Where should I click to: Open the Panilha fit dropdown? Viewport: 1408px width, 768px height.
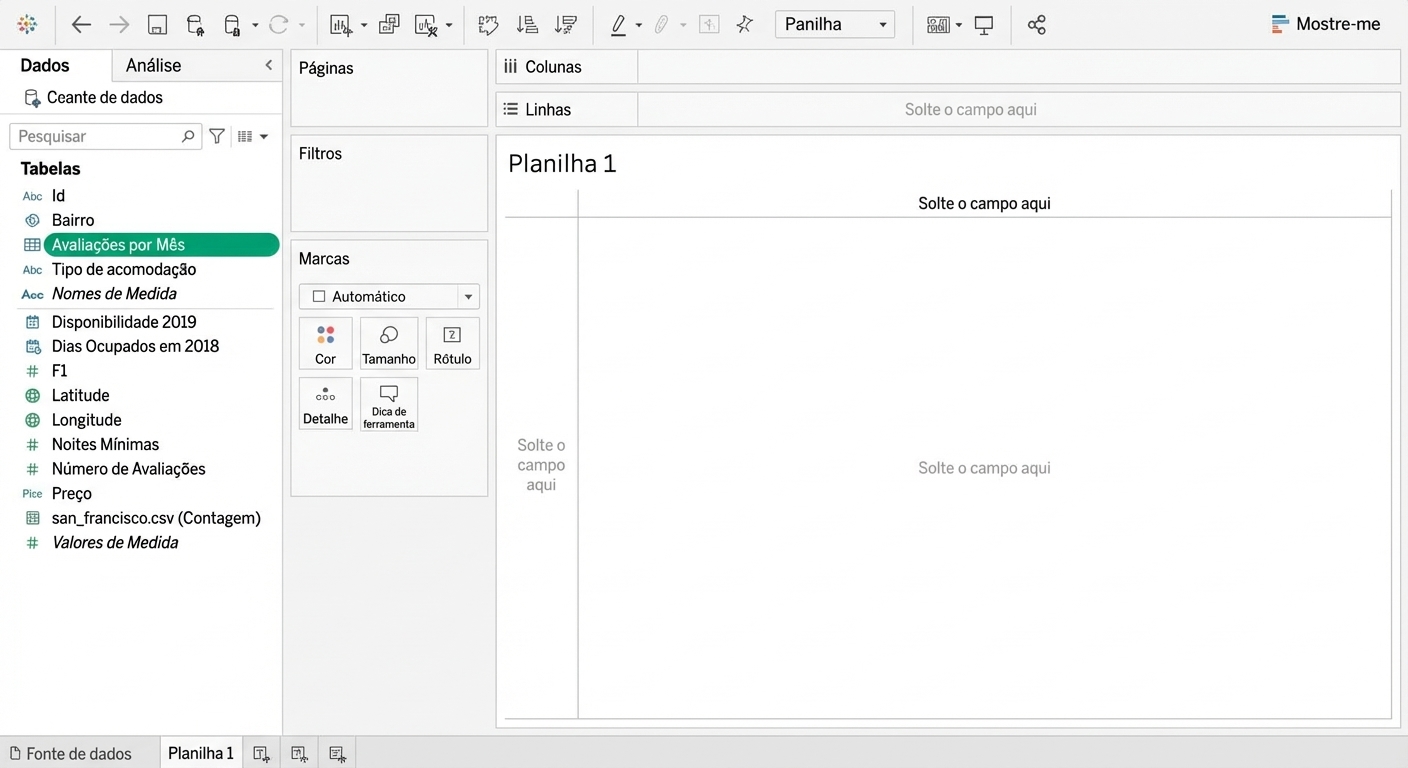pyautogui.click(x=834, y=25)
